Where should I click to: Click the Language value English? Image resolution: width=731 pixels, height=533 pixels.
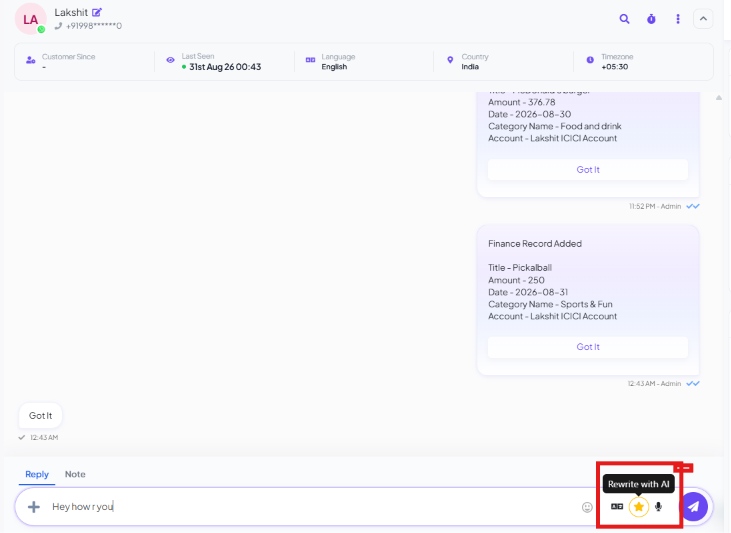(x=334, y=67)
